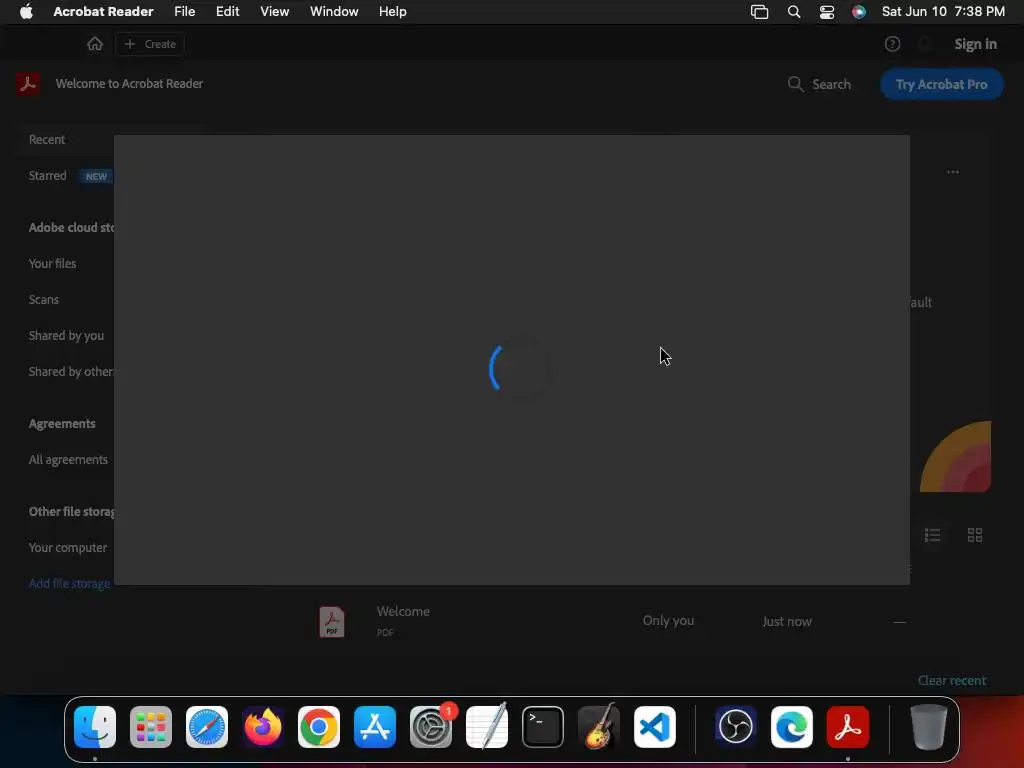Screen dimensions: 1024x768
Task: Click the Acrobat logo beside Welcome title
Action: point(28,84)
